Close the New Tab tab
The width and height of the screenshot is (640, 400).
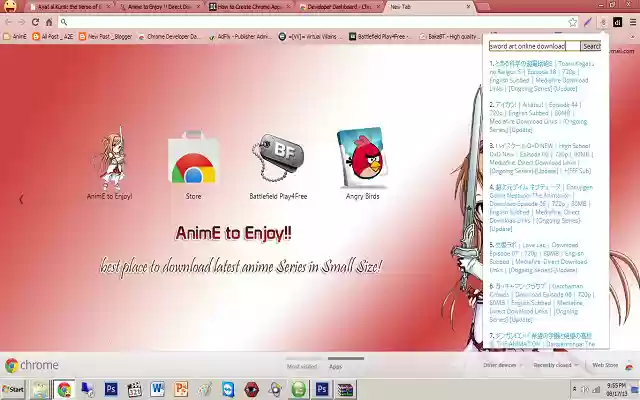pos(468,7)
